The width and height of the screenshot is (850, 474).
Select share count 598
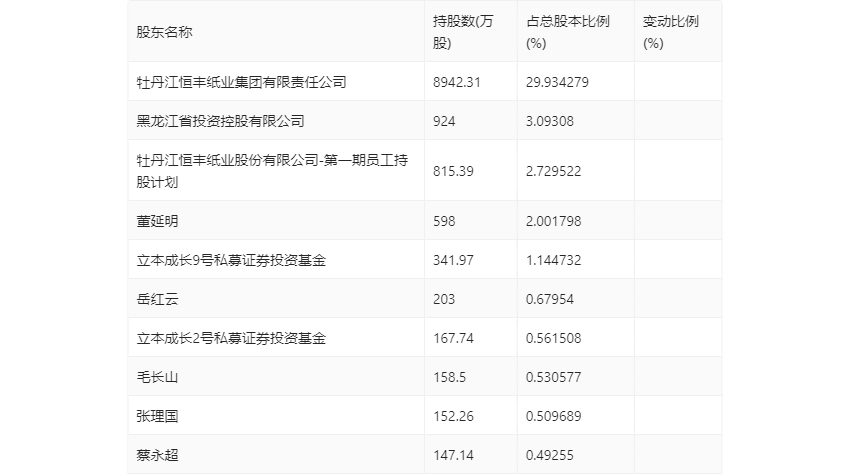pos(444,221)
